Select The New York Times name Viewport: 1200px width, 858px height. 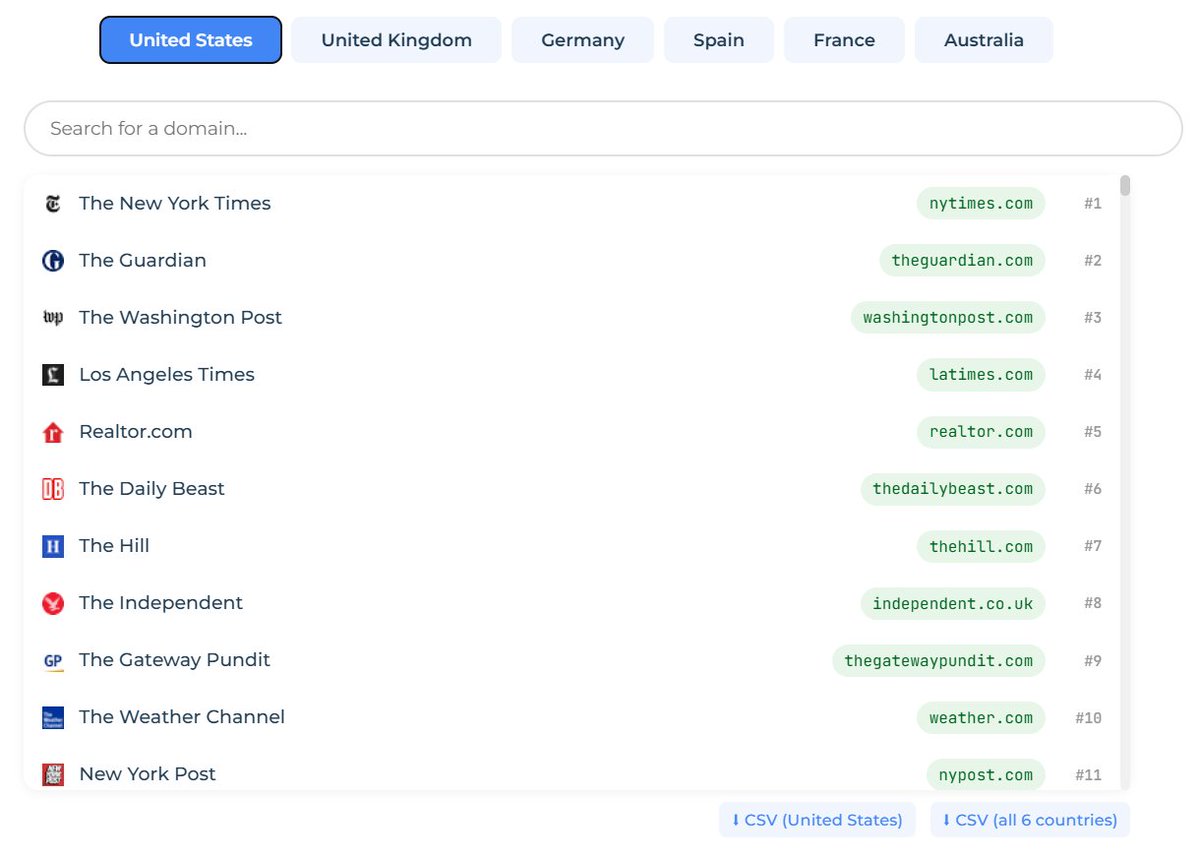point(175,203)
